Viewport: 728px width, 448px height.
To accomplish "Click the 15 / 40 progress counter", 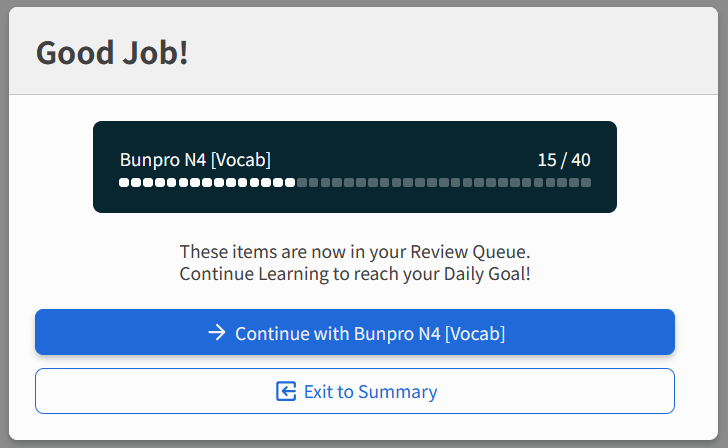I will pos(563,160).
